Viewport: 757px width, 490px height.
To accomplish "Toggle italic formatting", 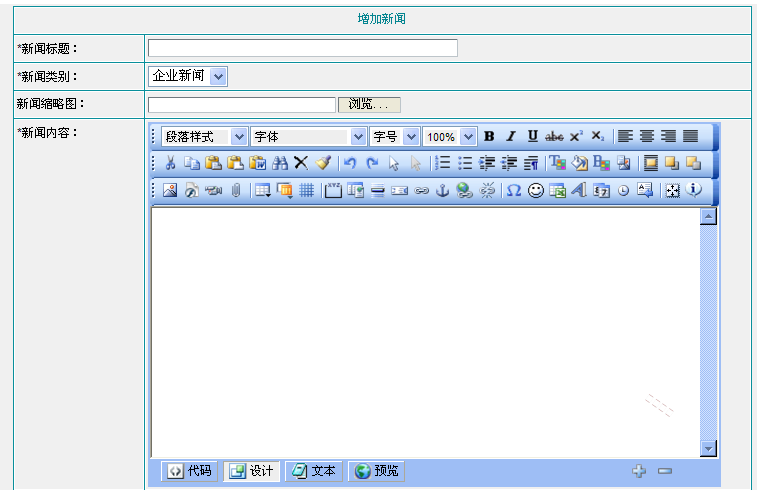I will point(511,136).
